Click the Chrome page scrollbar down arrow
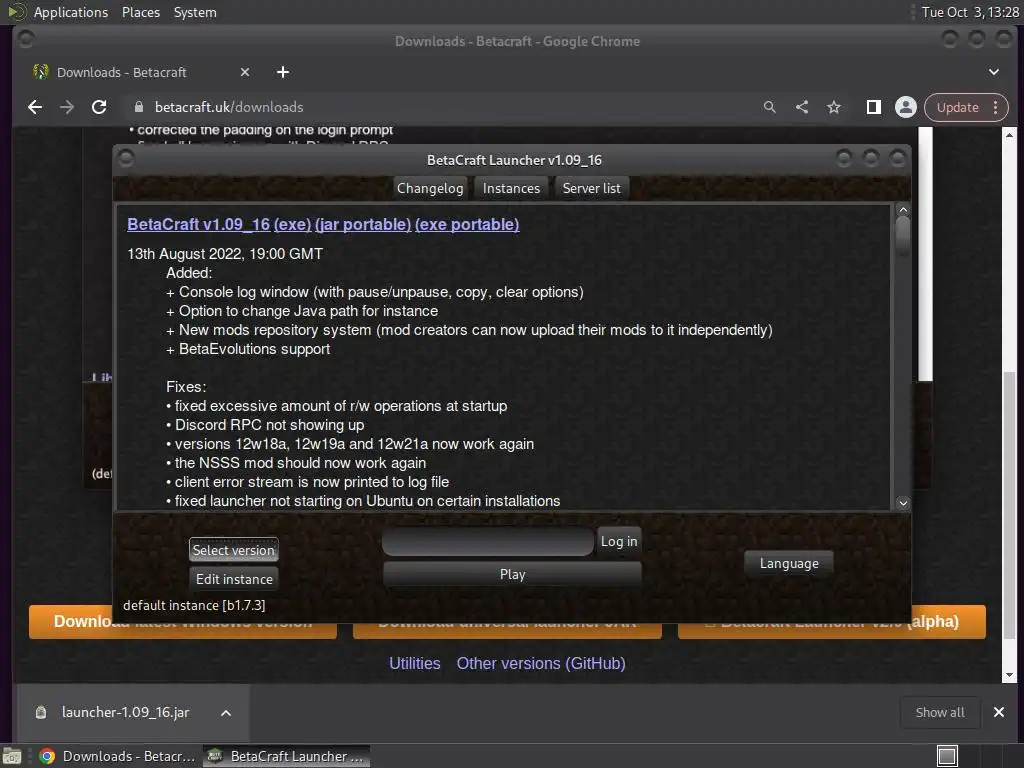 tap(1010, 675)
